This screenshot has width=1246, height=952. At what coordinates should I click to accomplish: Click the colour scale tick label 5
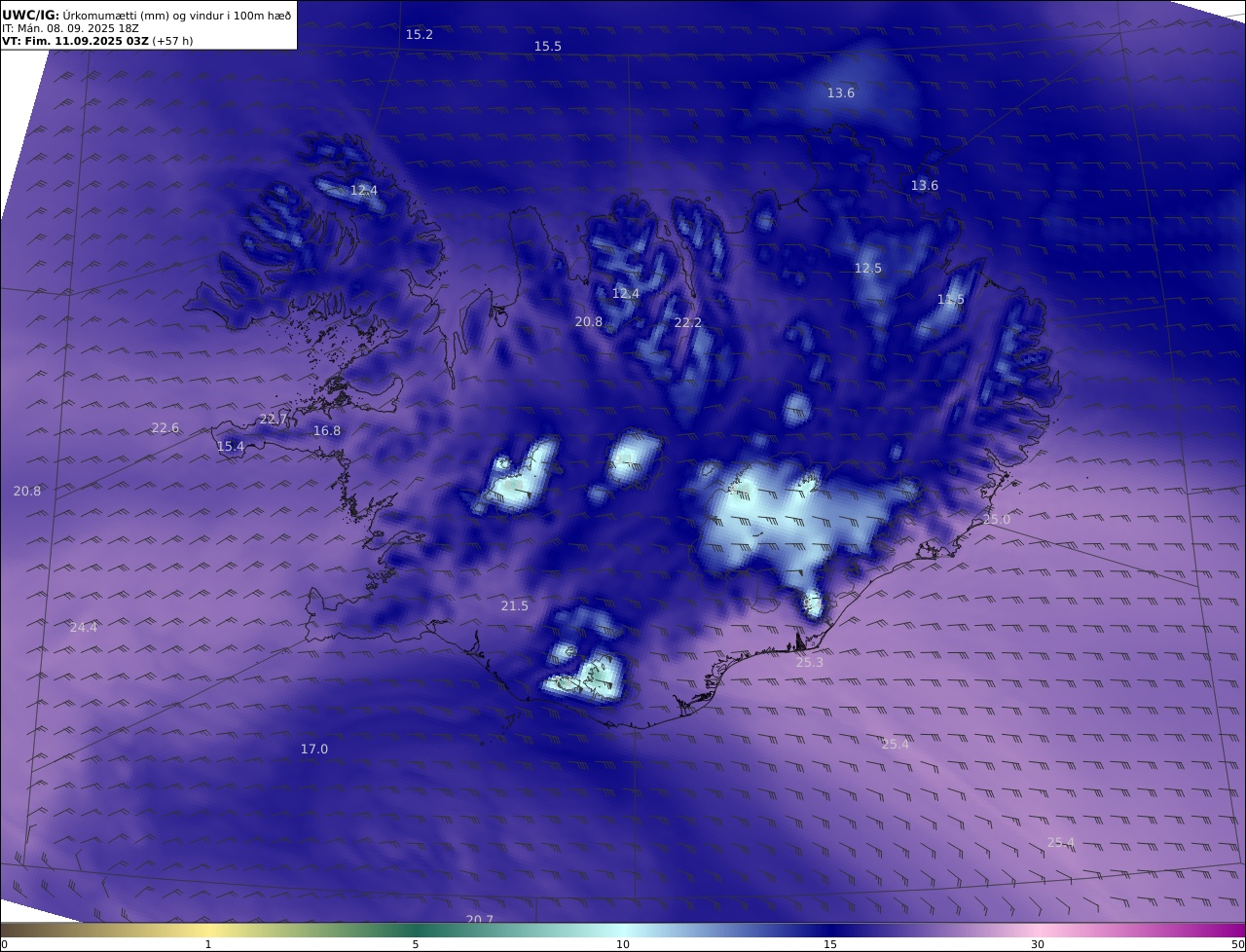(416, 944)
